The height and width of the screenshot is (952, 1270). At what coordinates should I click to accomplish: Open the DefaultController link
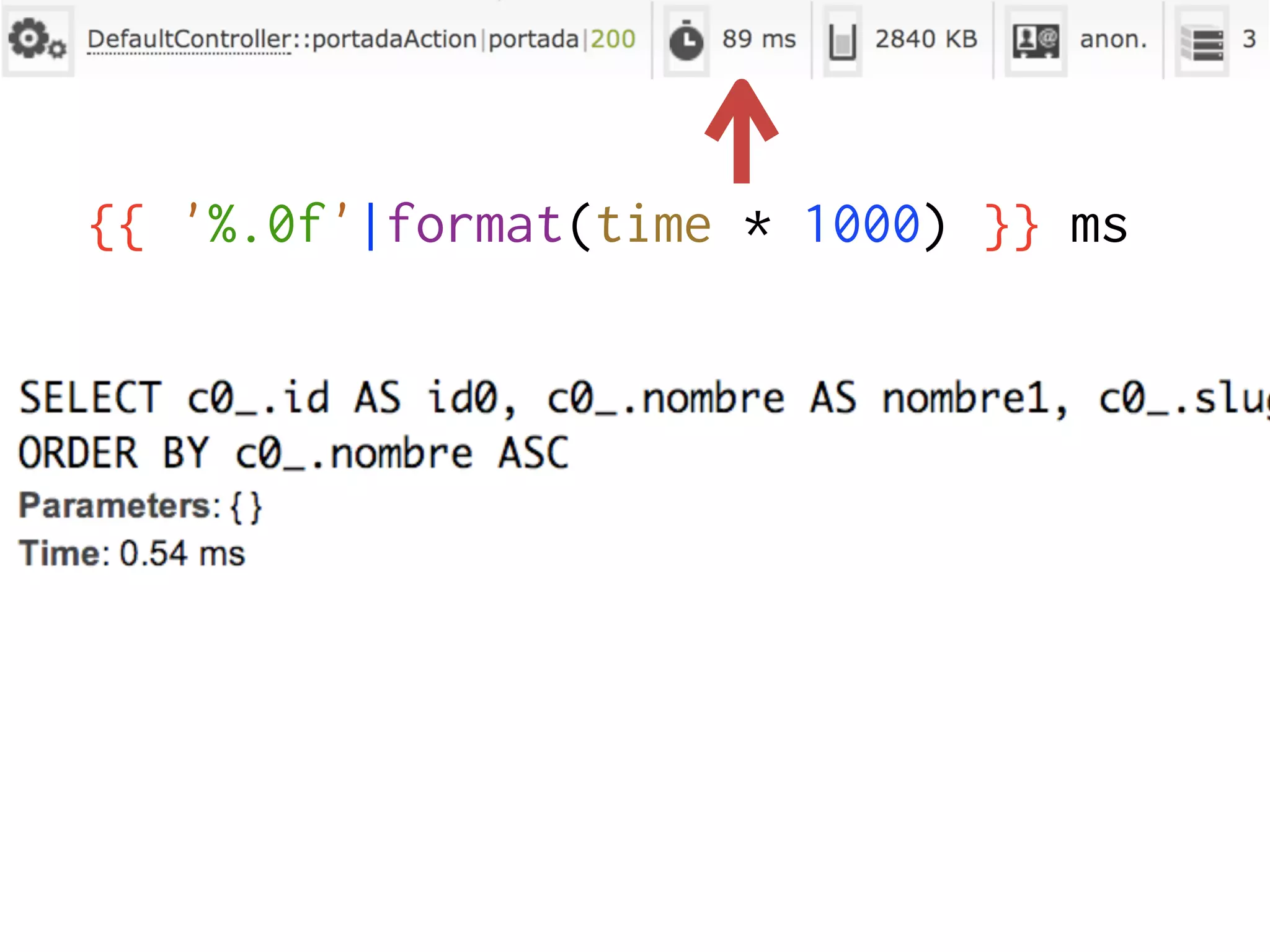189,39
